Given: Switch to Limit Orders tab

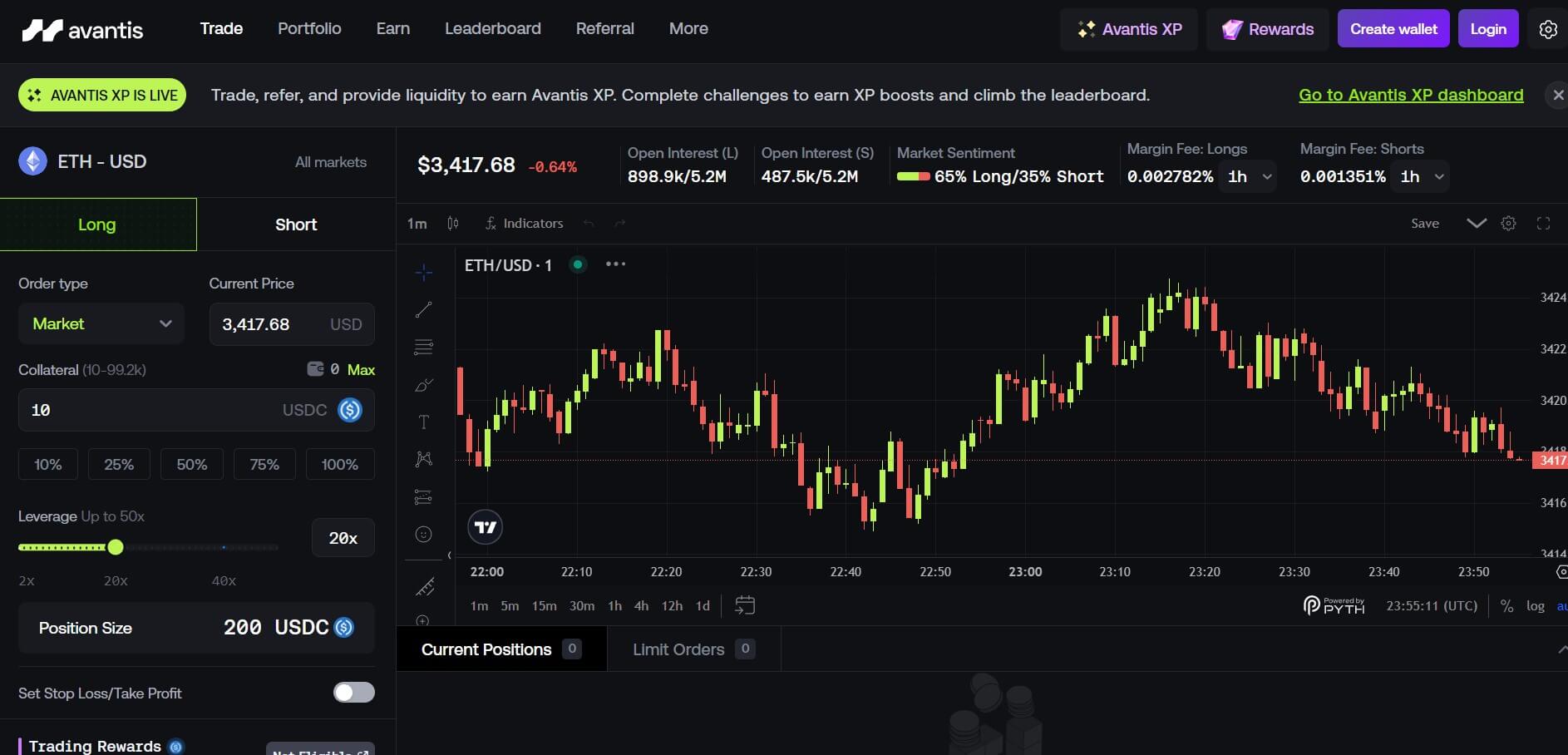Looking at the screenshot, I should [693, 649].
